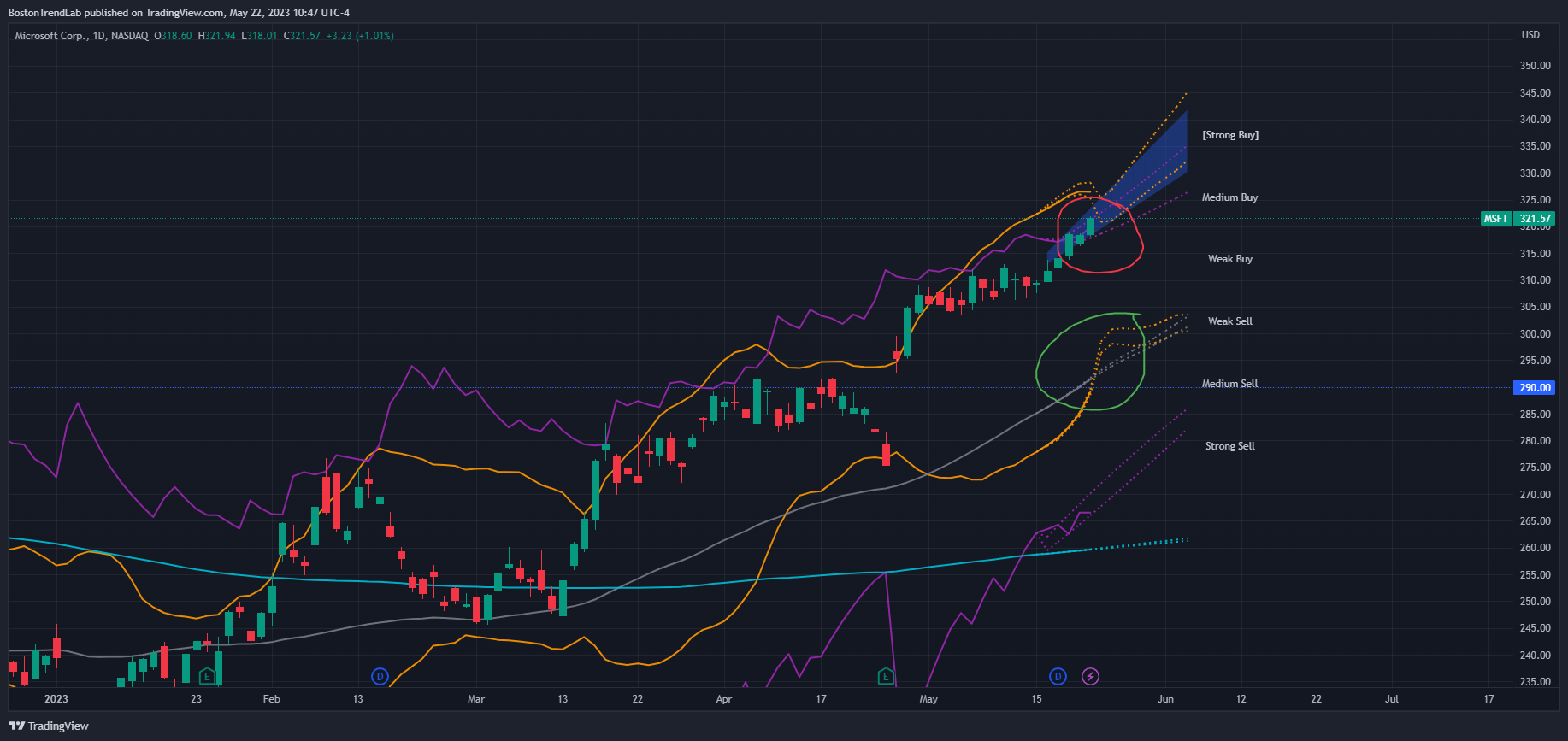Click the 295.00 price axis label
1568x741 pixels.
1535,361
